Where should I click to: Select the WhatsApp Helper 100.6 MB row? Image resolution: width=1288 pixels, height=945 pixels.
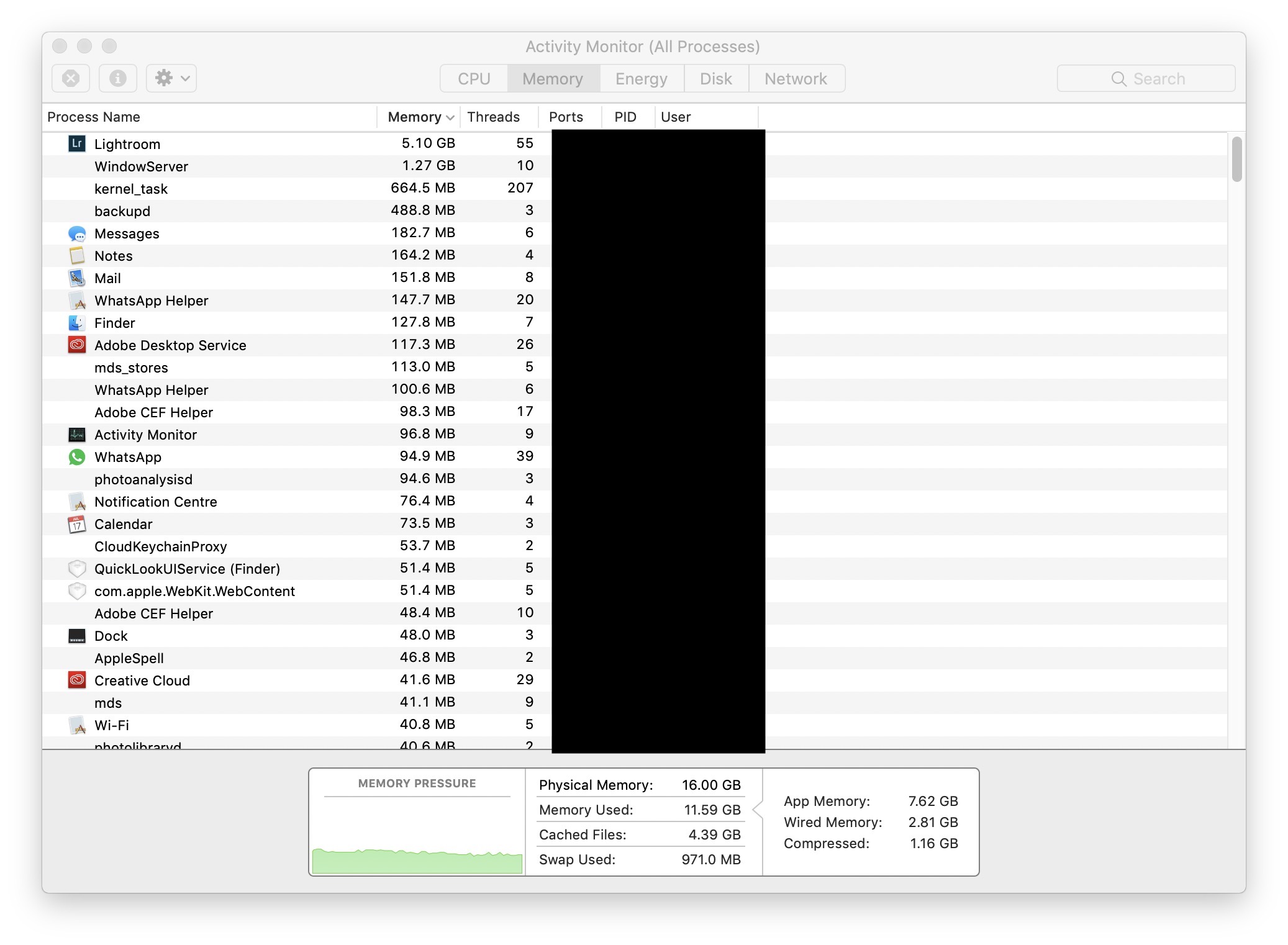pyautogui.click(x=635, y=390)
